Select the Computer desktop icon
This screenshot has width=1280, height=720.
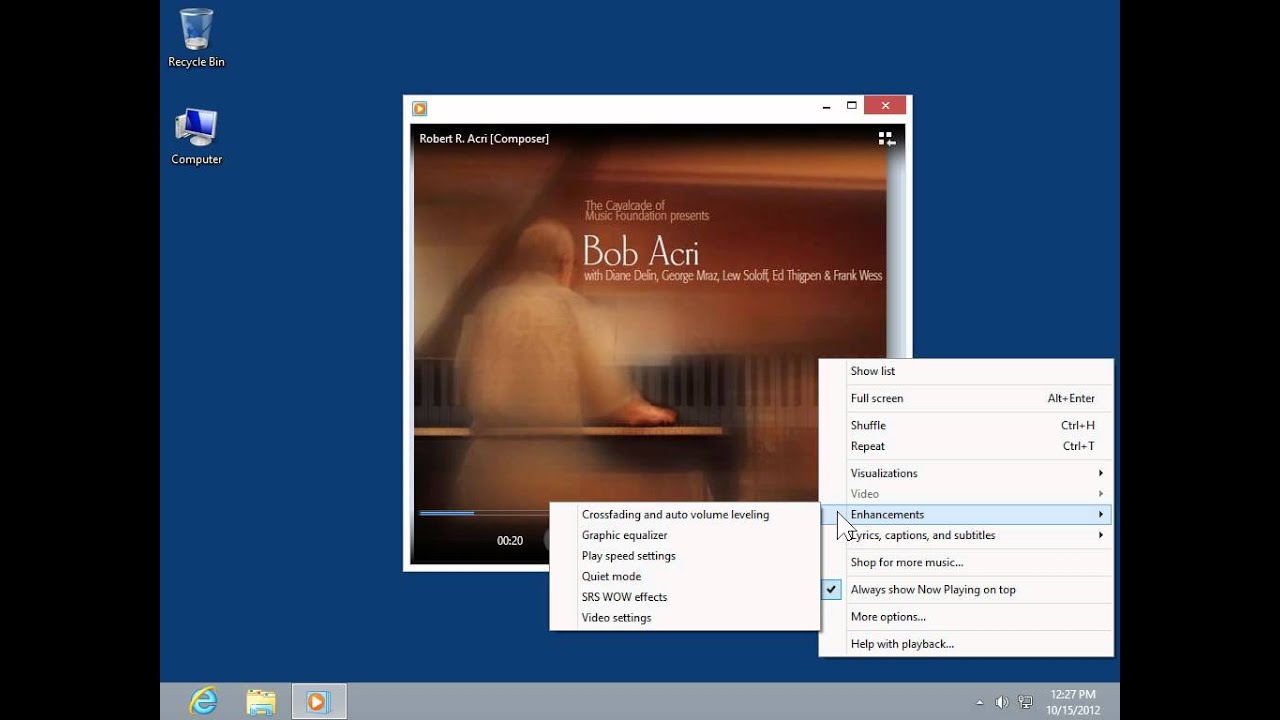[196, 136]
